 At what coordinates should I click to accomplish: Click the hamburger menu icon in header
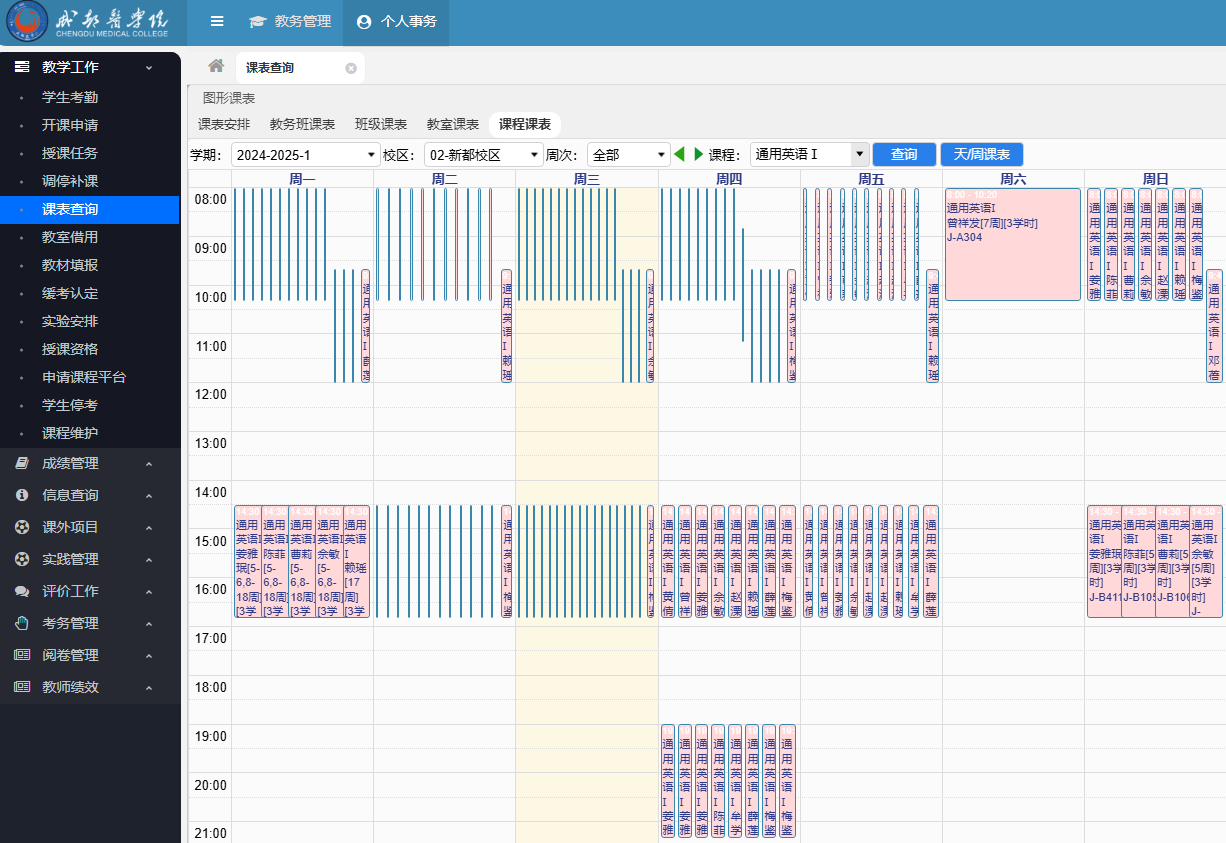[217, 21]
